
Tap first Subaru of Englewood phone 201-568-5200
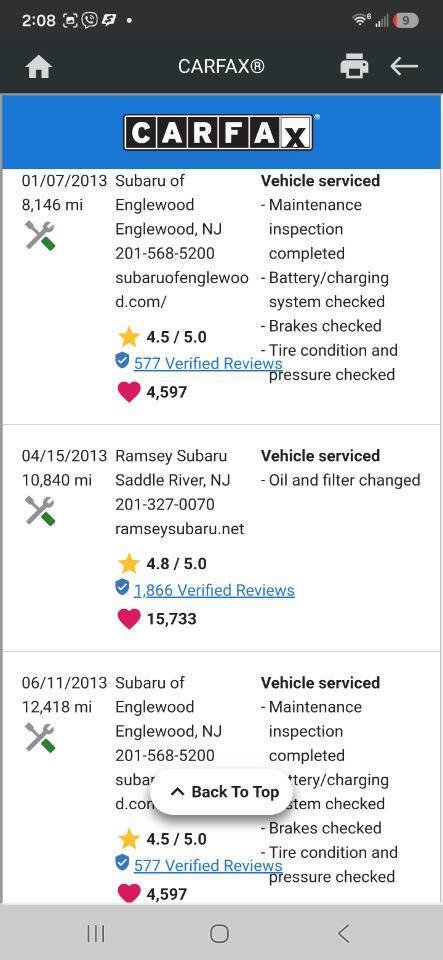pyautogui.click(x=165, y=253)
